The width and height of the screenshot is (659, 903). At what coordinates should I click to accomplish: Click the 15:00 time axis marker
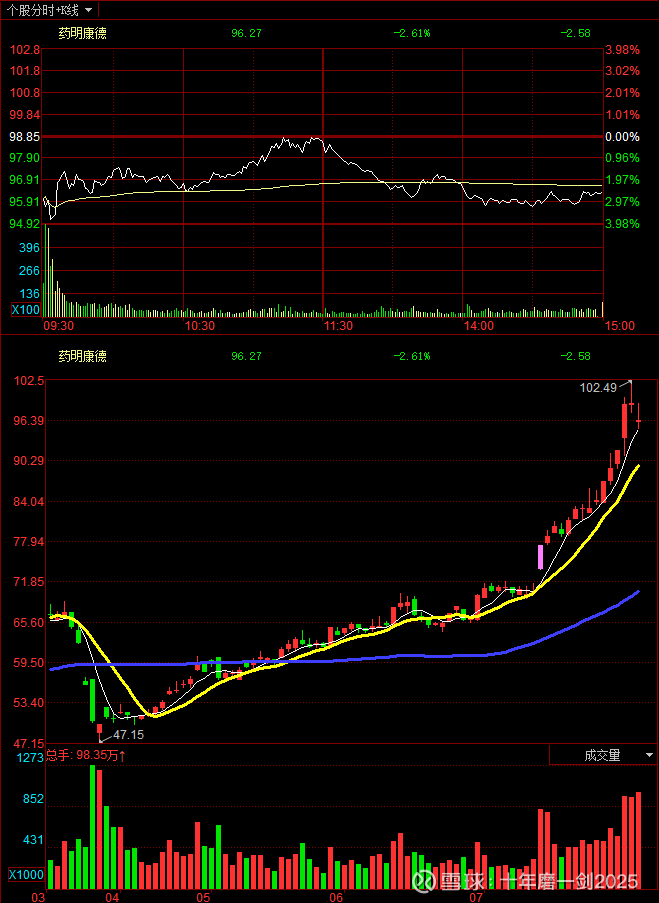(x=619, y=326)
